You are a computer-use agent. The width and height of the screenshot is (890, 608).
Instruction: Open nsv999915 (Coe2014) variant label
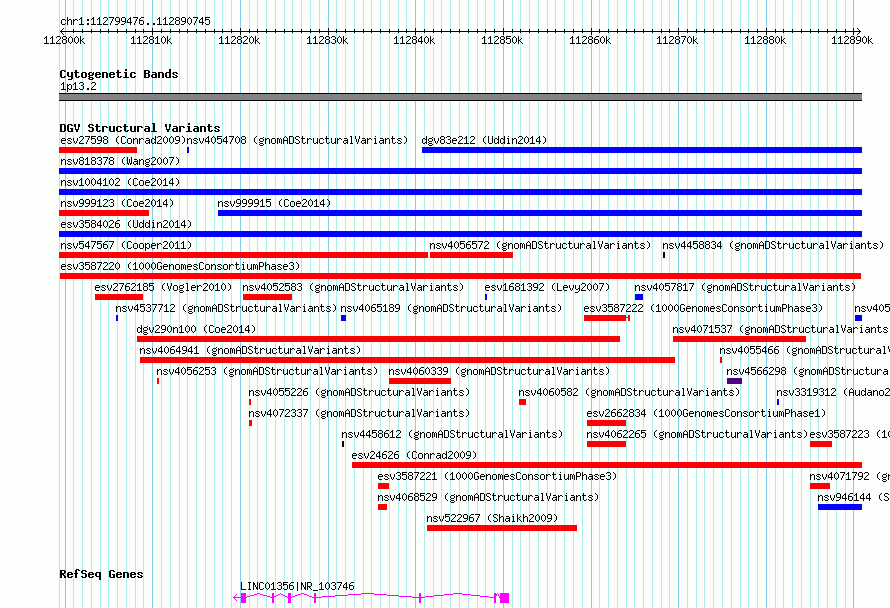[274, 203]
